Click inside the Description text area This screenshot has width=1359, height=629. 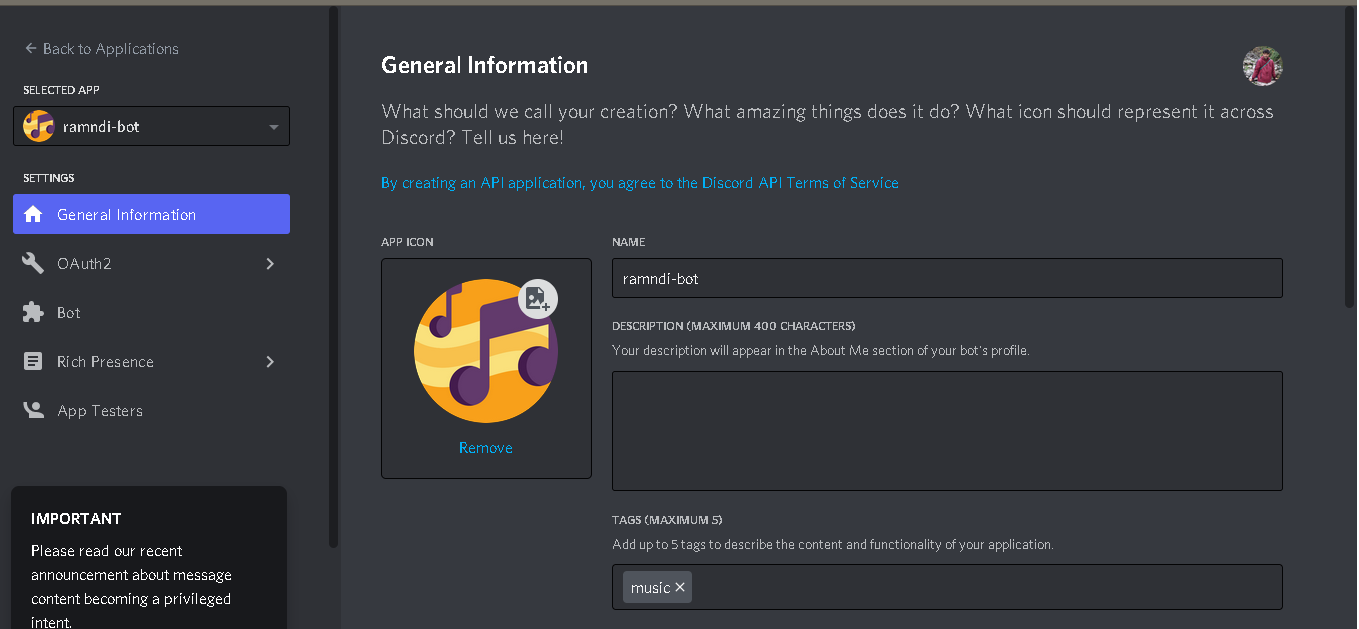(946, 430)
